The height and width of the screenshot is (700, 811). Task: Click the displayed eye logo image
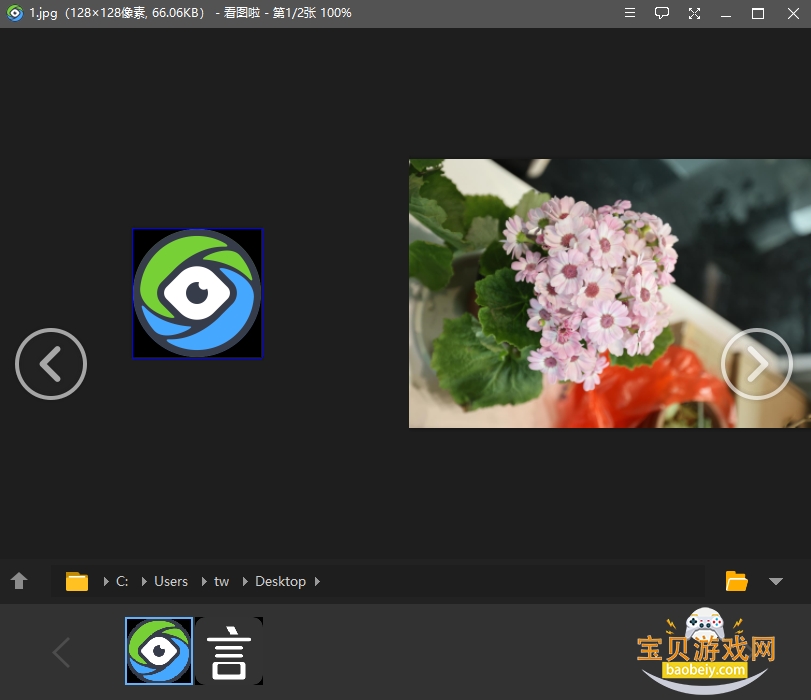[197, 293]
